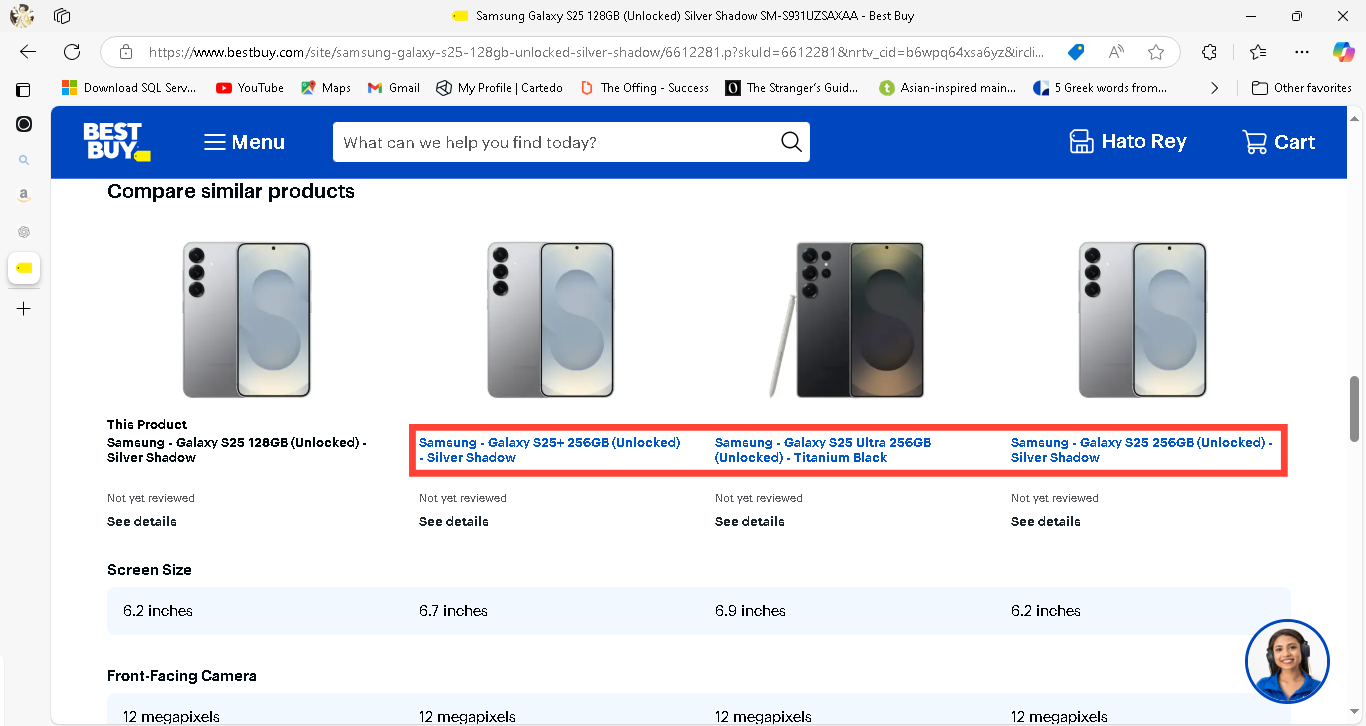
Task: See details for Galaxy S25 128GB
Action: point(142,522)
